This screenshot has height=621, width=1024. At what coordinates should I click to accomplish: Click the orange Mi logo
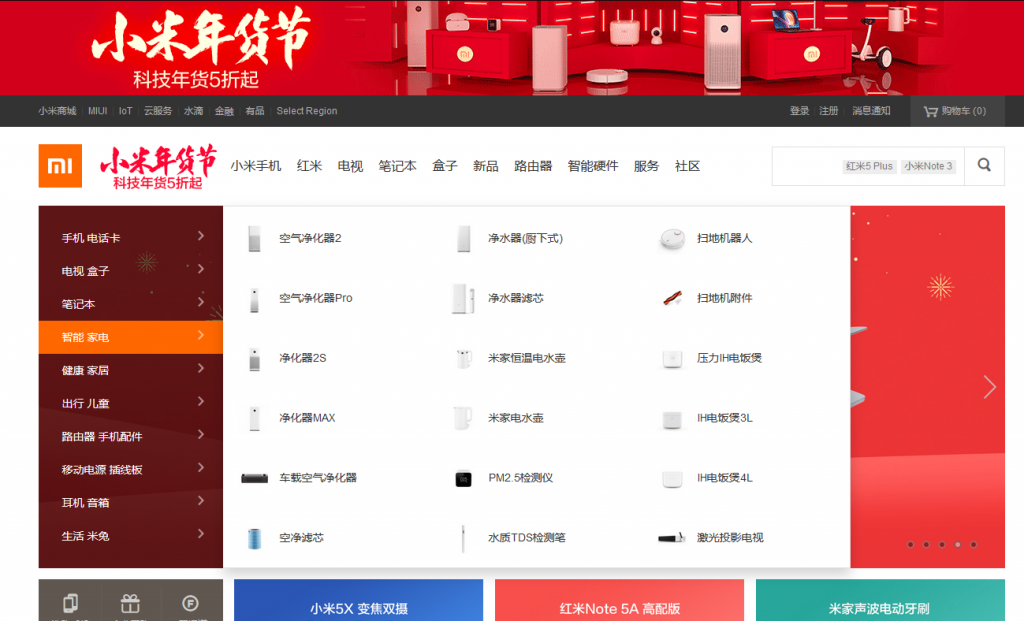click(x=60, y=166)
